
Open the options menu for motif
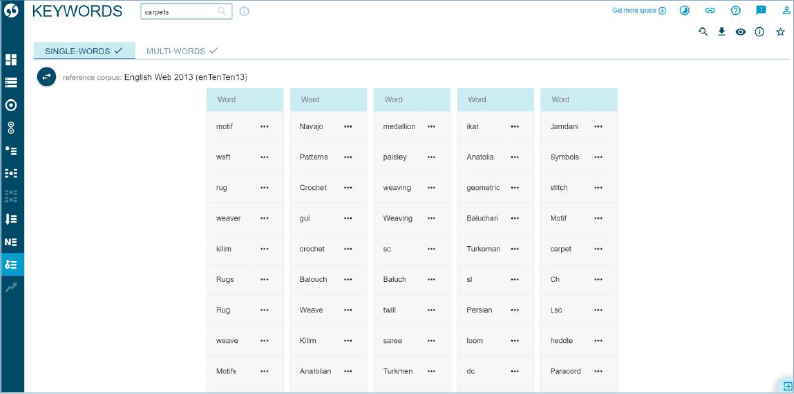(264, 127)
